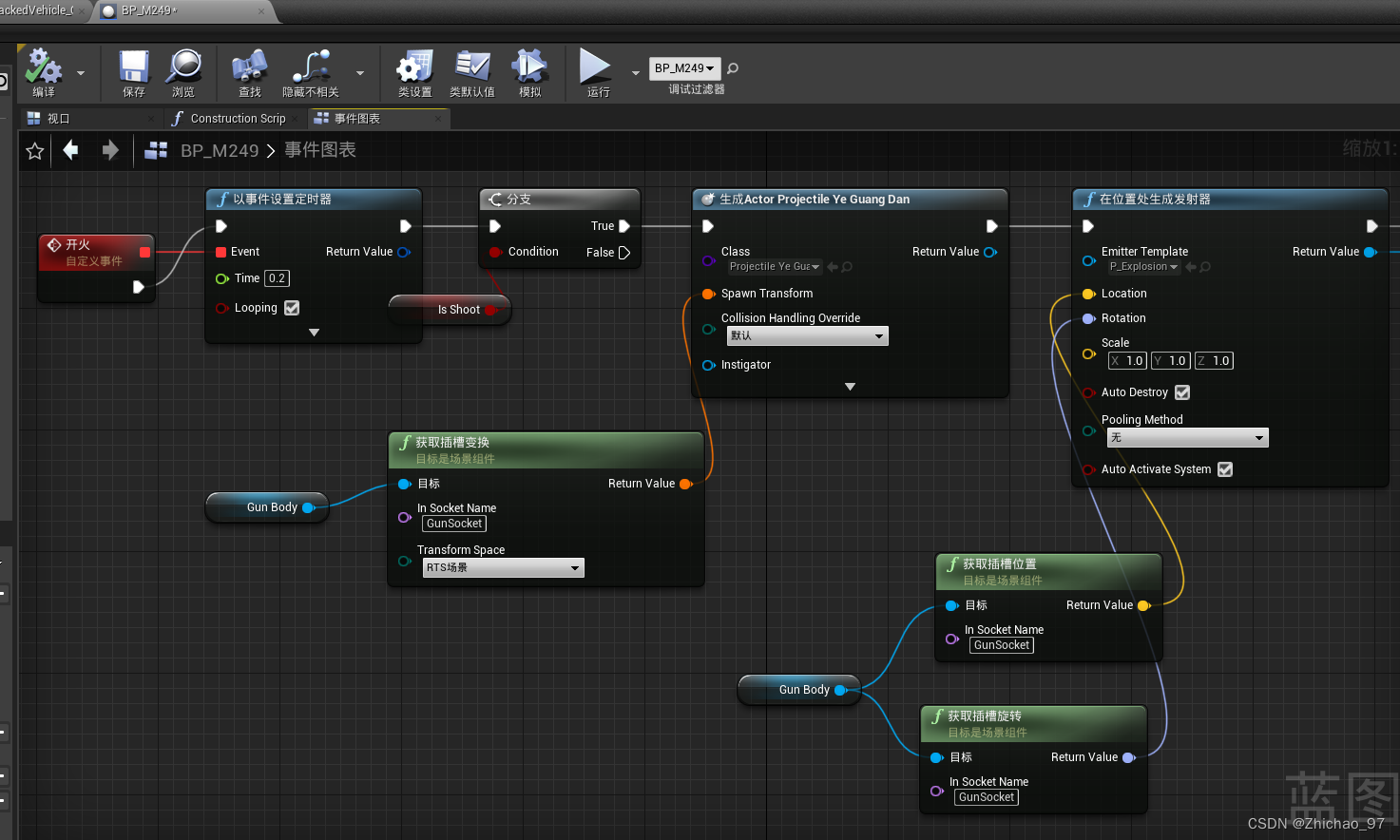The height and width of the screenshot is (840, 1400).
Task: Click the 事件图表 breadcrumb link
Action: 320,150
